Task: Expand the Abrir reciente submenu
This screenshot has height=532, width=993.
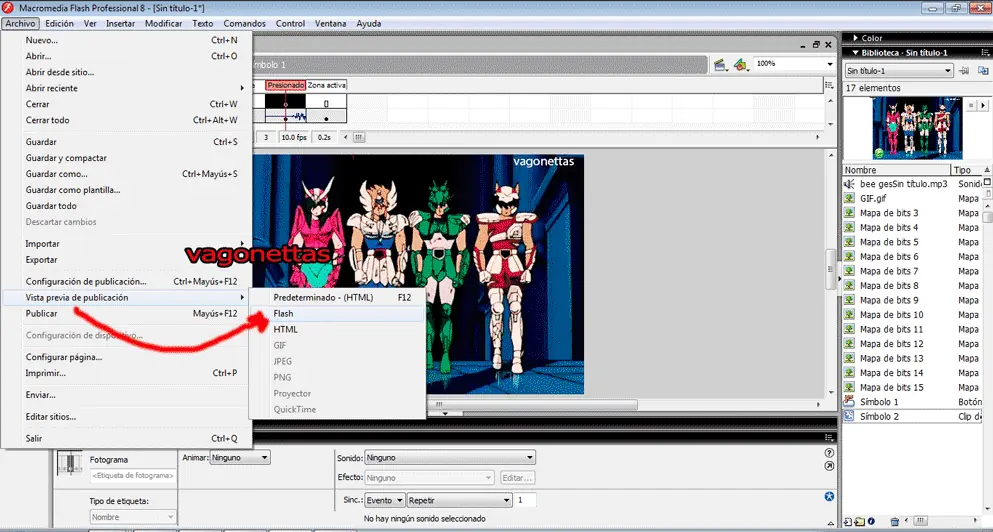Action: click(127, 88)
